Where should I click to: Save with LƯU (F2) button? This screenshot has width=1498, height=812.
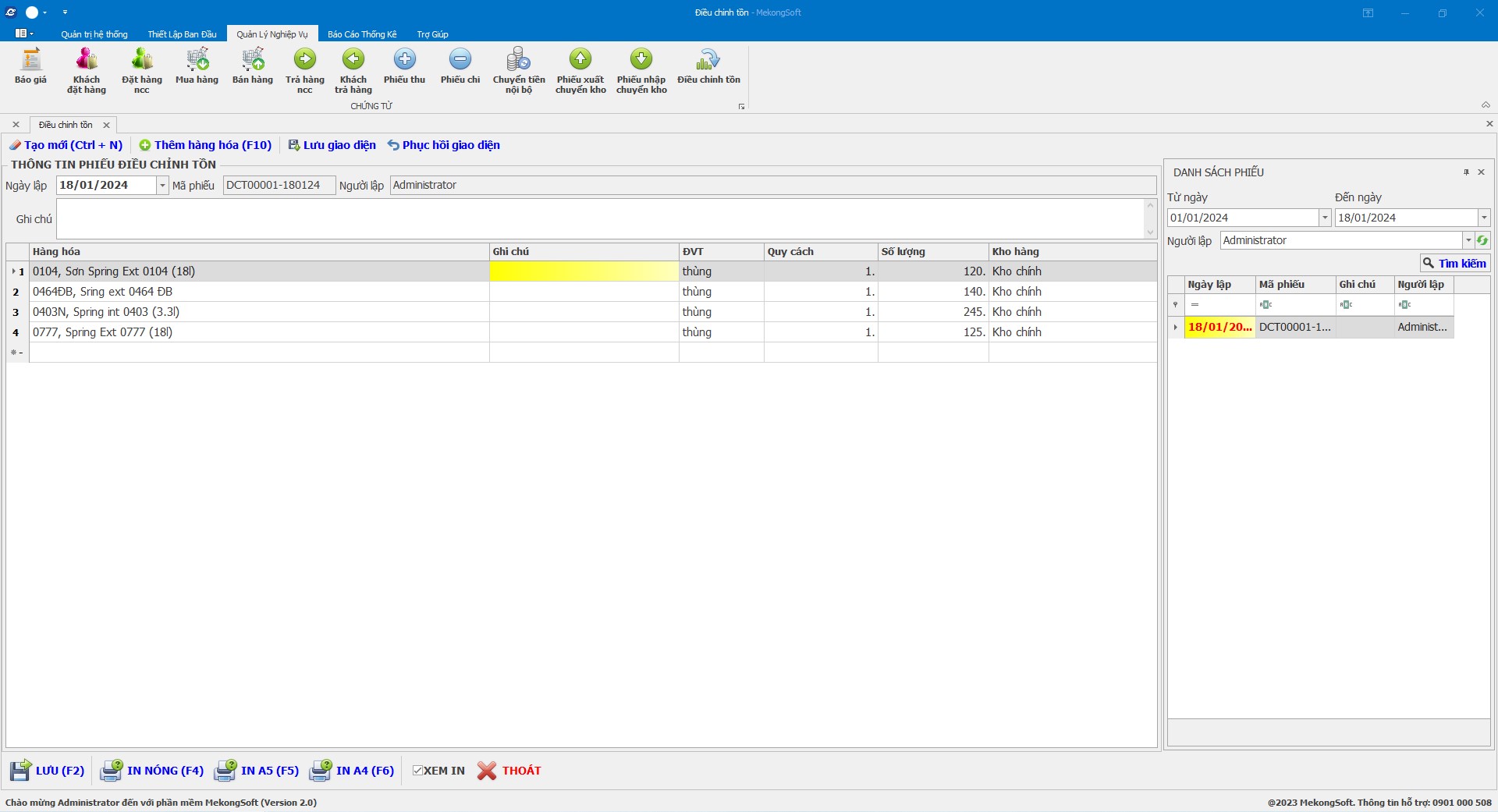47,771
